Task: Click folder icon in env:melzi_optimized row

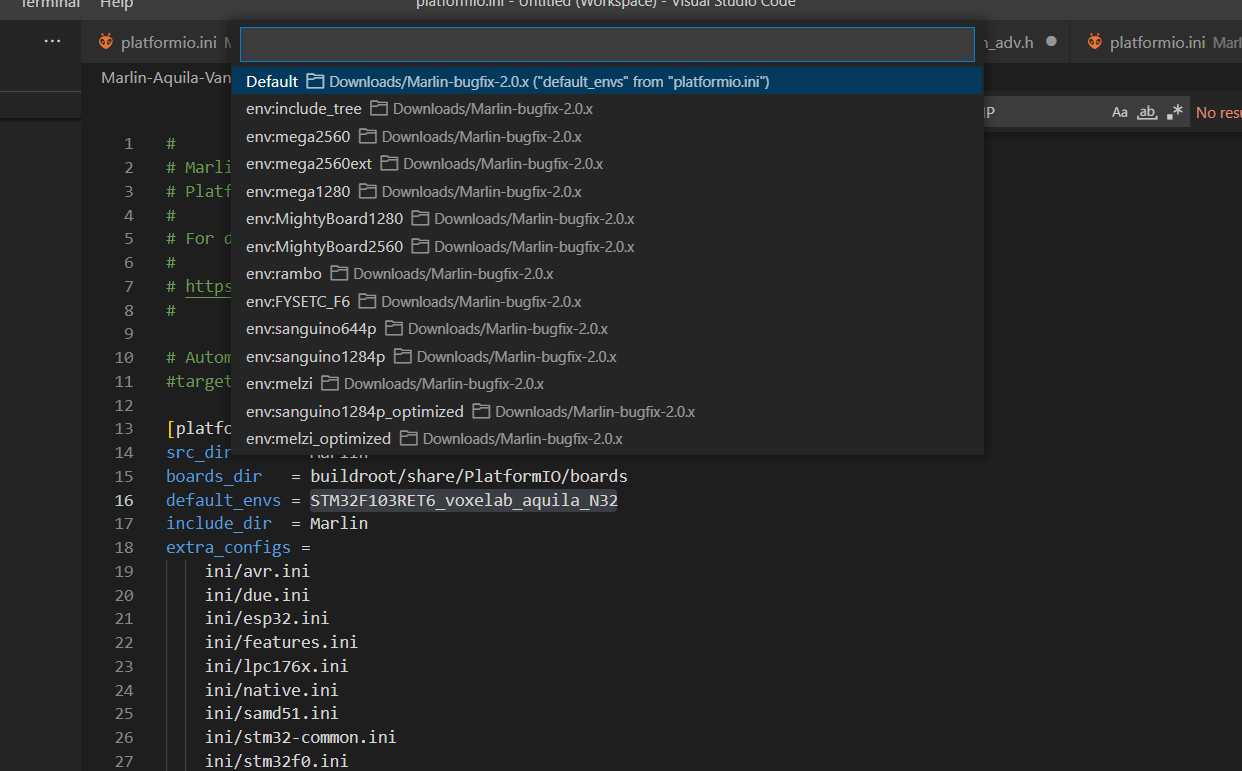Action: (408, 438)
